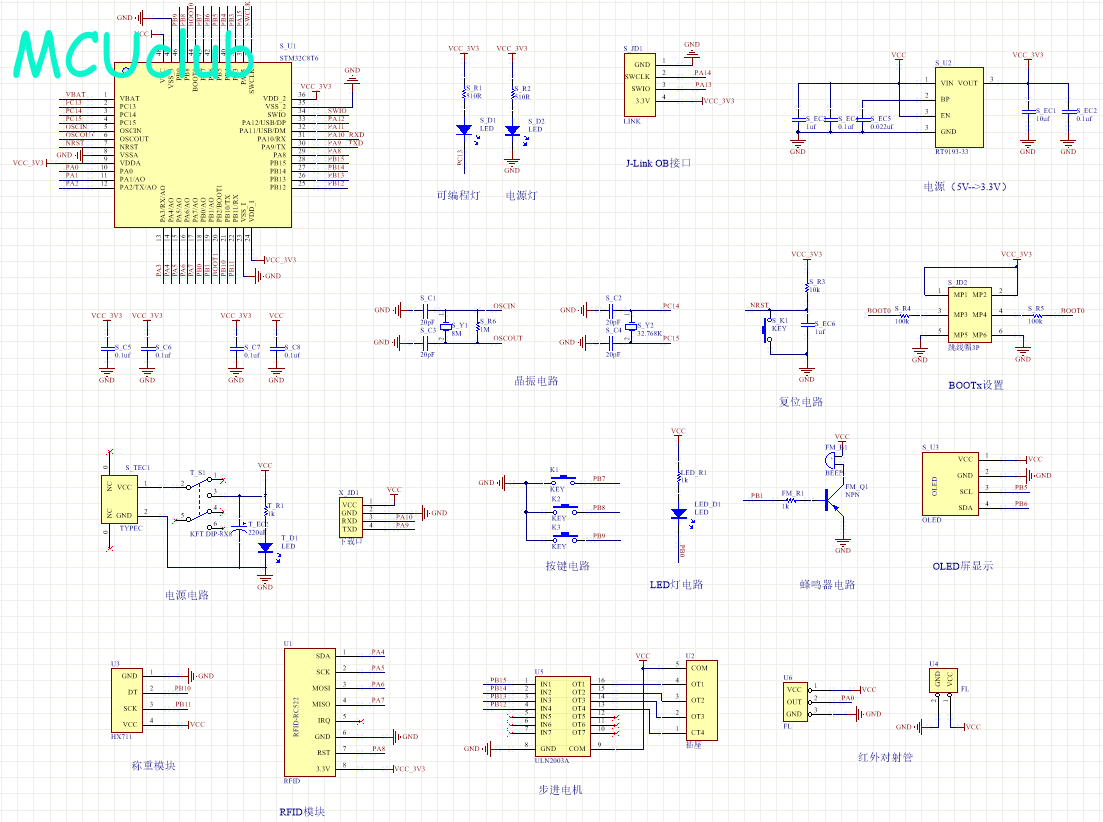
Task: Click the S_R6 1M resistor
Action: tap(478, 327)
